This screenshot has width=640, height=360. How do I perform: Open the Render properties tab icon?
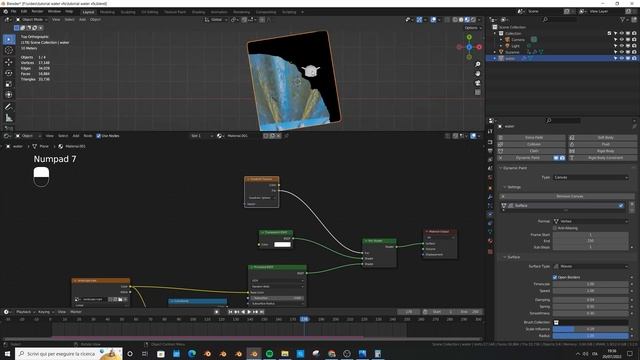coord(490,142)
